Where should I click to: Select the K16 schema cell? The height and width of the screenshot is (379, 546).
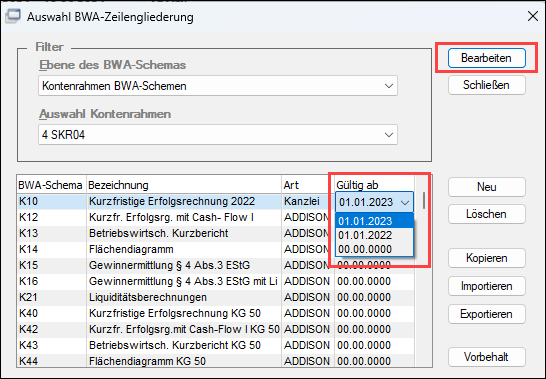(x=52, y=281)
